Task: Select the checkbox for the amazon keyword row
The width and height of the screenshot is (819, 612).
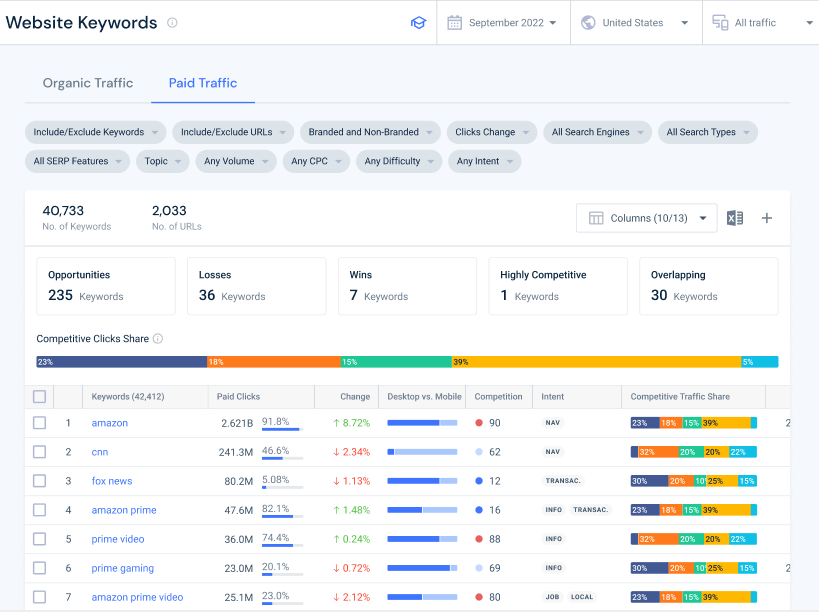Action: (39, 422)
